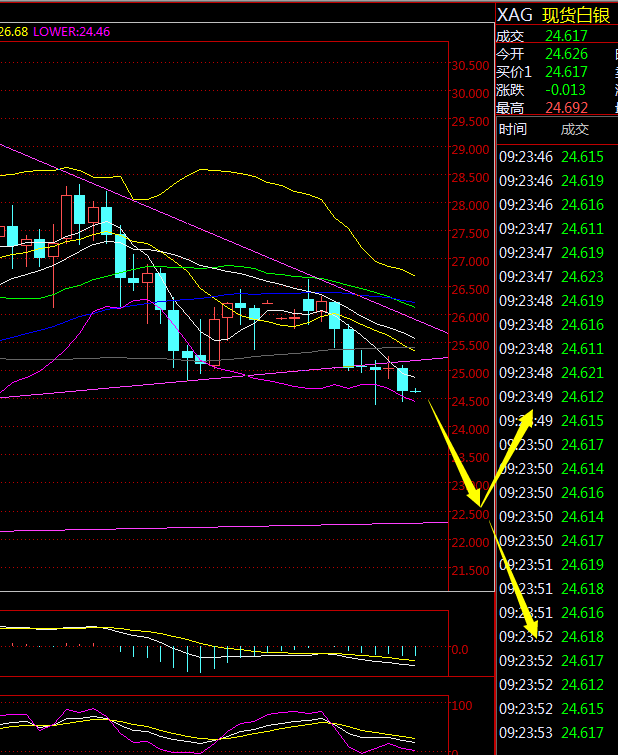Select the 09:23:49 tick row priced 24.612
The height and width of the screenshot is (755, 618).
click(x=556, y=397)
